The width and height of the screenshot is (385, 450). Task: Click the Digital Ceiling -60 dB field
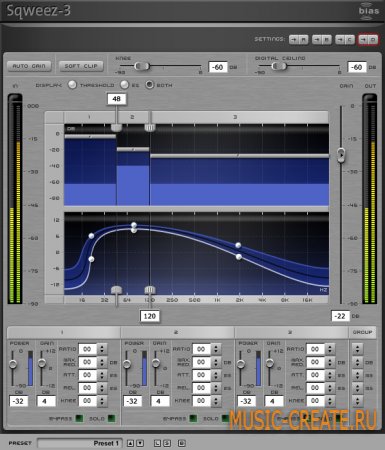coord(357,67)
